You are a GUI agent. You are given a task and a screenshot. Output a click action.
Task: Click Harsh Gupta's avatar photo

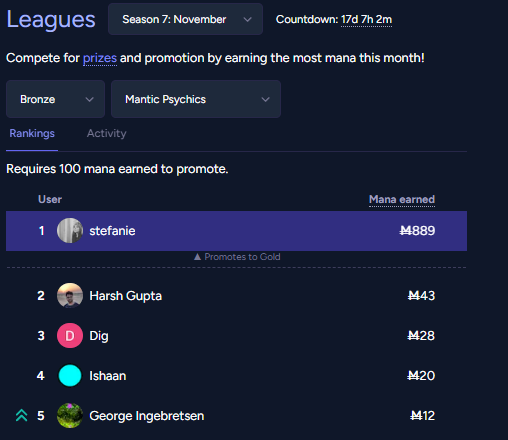(x=70, y=296)
